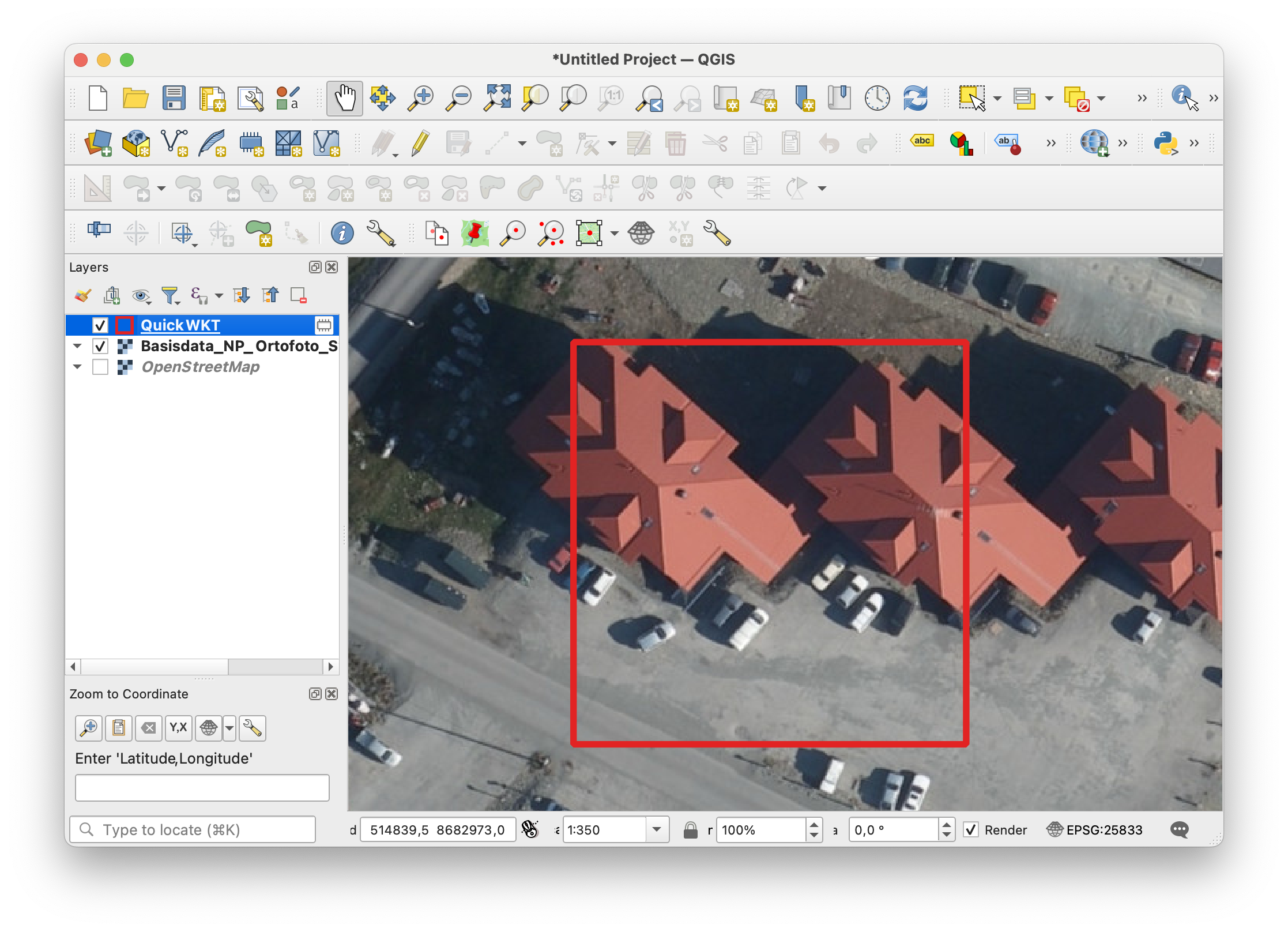Click the Add Group icon in Layers panel
Image resolution: width=1288 pixels, height=932 pixels.
pyautogui.click(x=112, y=296)
